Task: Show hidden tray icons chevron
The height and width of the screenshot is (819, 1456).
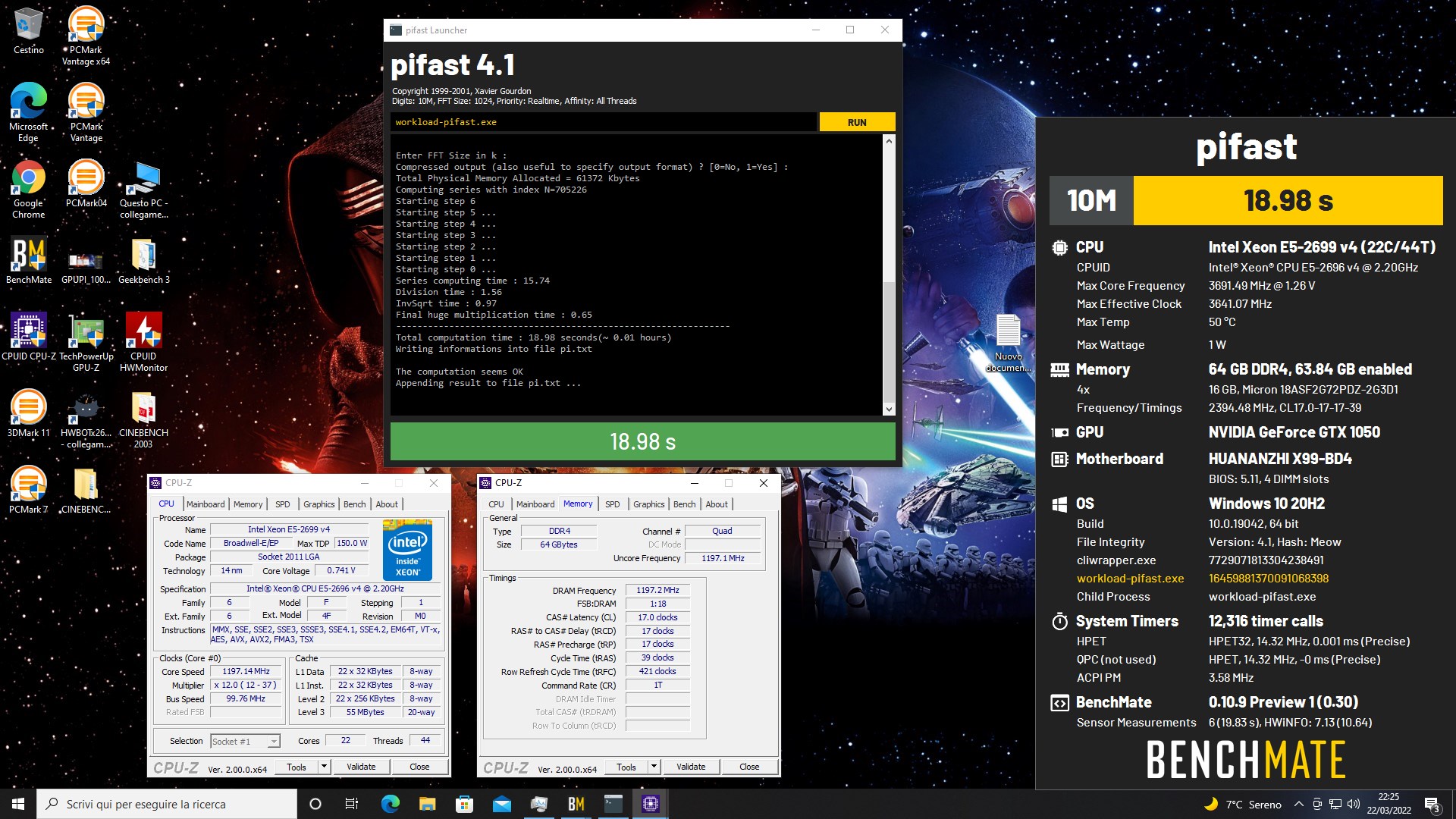Action: (x=1299, y=804)
